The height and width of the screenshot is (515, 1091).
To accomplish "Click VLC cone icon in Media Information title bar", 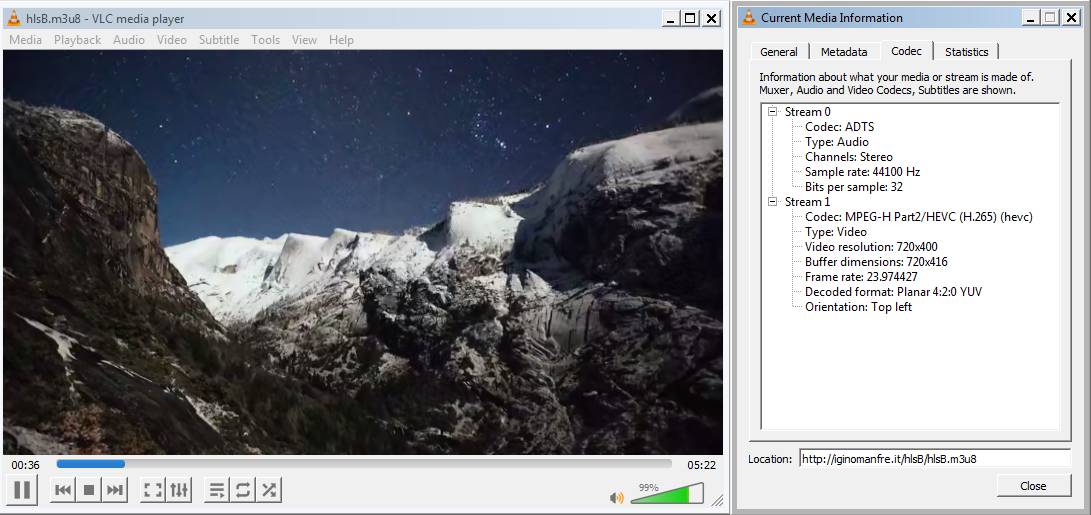I will (749, 17).
